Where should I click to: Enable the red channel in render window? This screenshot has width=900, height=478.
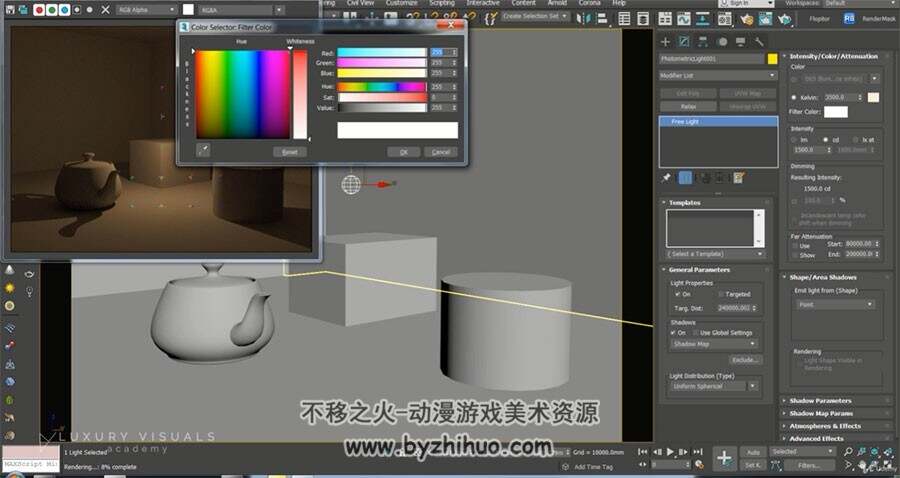[39, 10]
